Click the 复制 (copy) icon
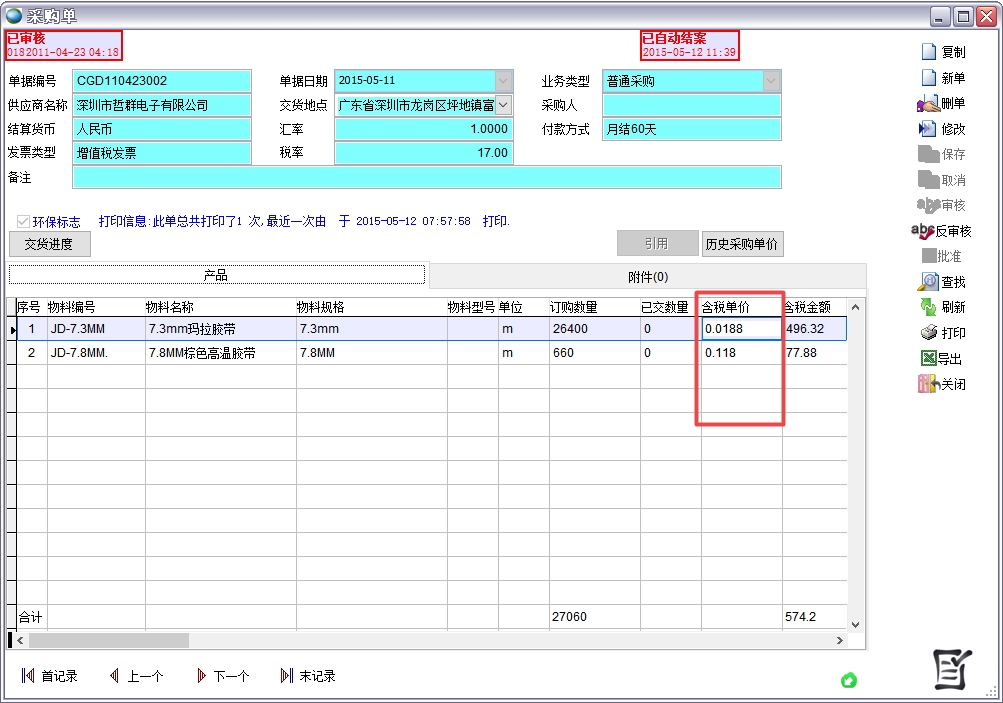Image resolution: width=1003 pixels, height=703 pixels. [928, 52]
